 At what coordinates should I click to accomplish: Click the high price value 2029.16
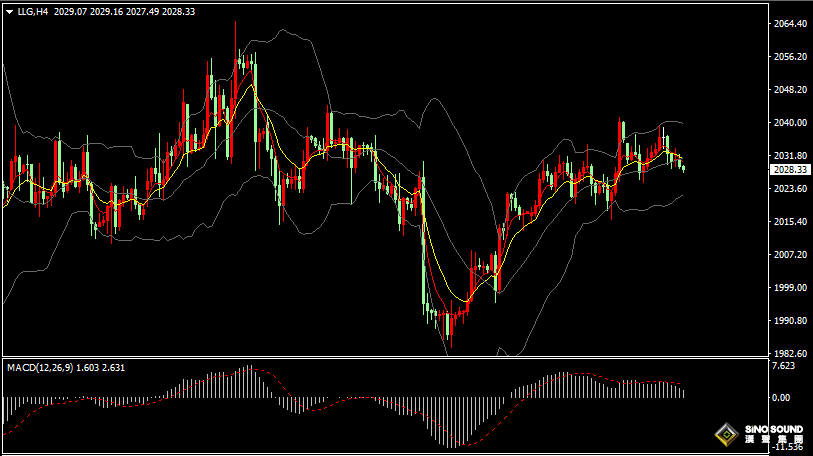click(x=106, y=12)
